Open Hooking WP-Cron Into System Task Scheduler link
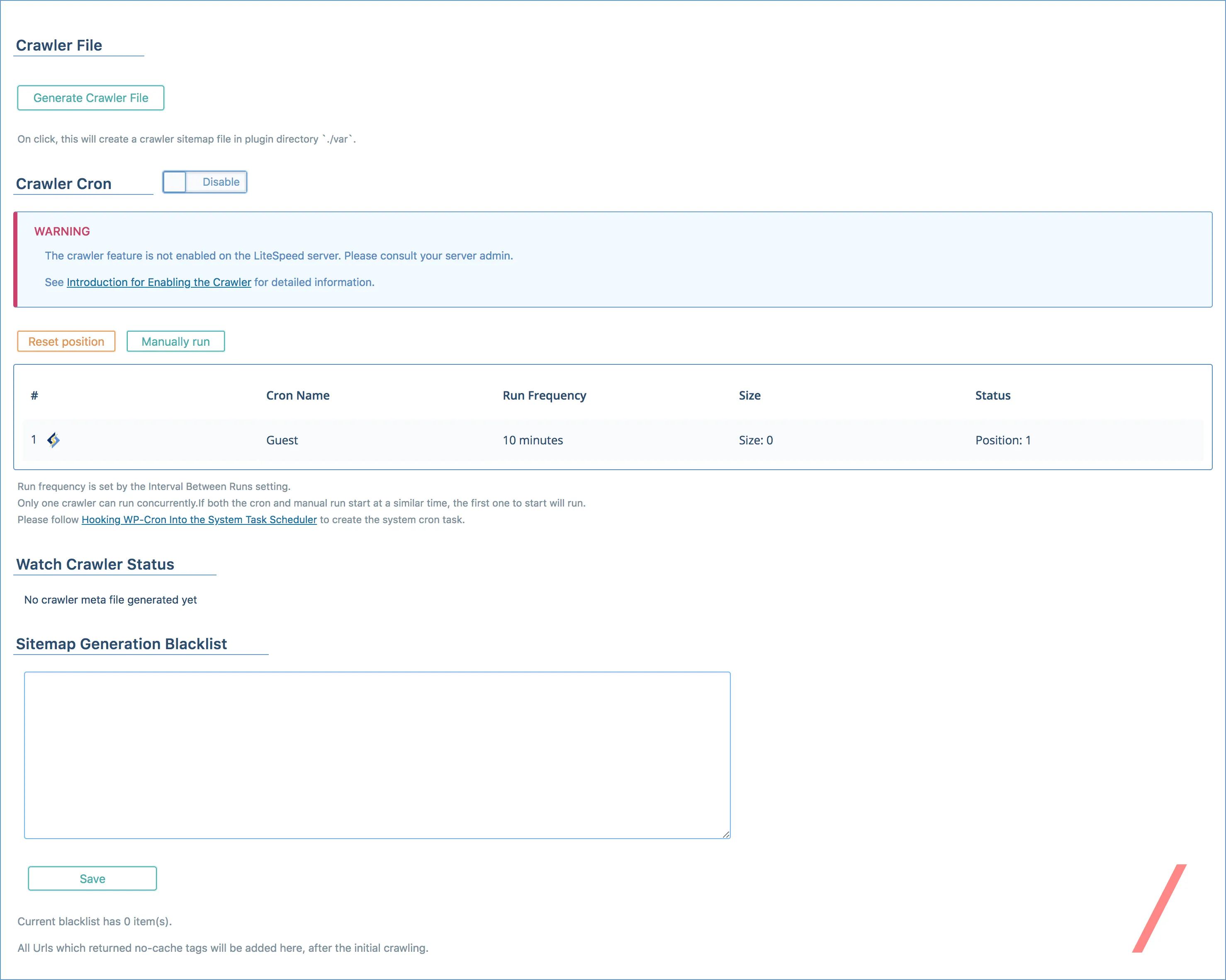This screenshot has height=980, width=1226. 199,519
